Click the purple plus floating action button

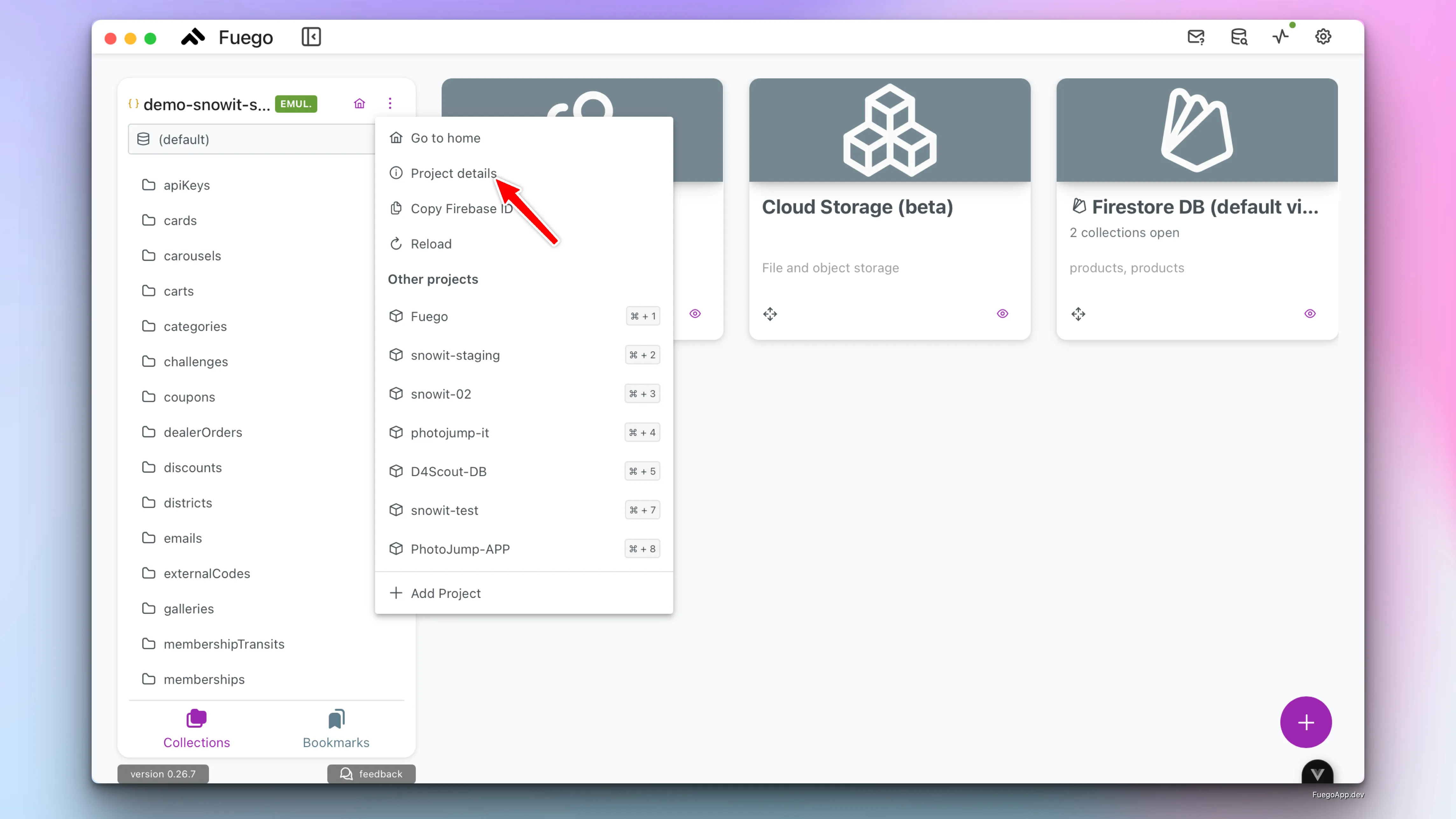1306,722
